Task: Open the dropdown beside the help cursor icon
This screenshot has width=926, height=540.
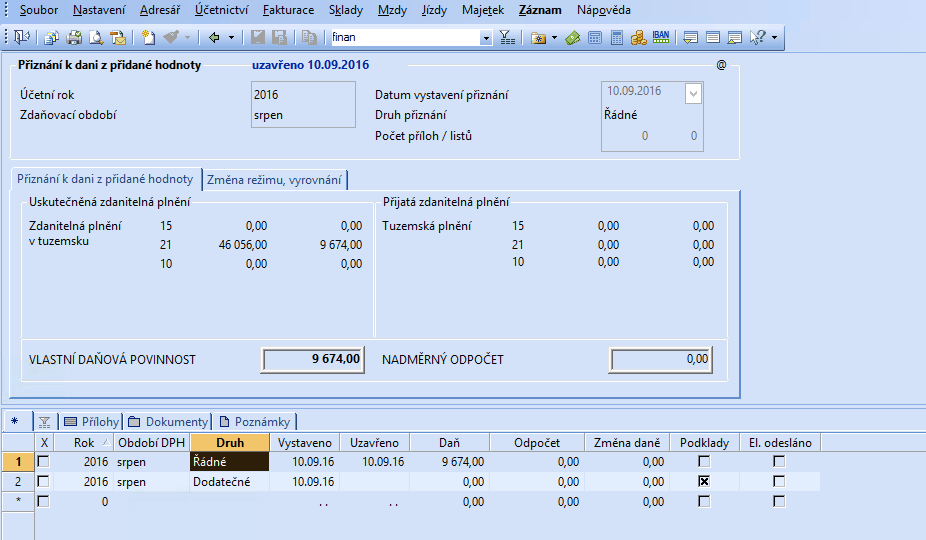Action: (774, 38)
